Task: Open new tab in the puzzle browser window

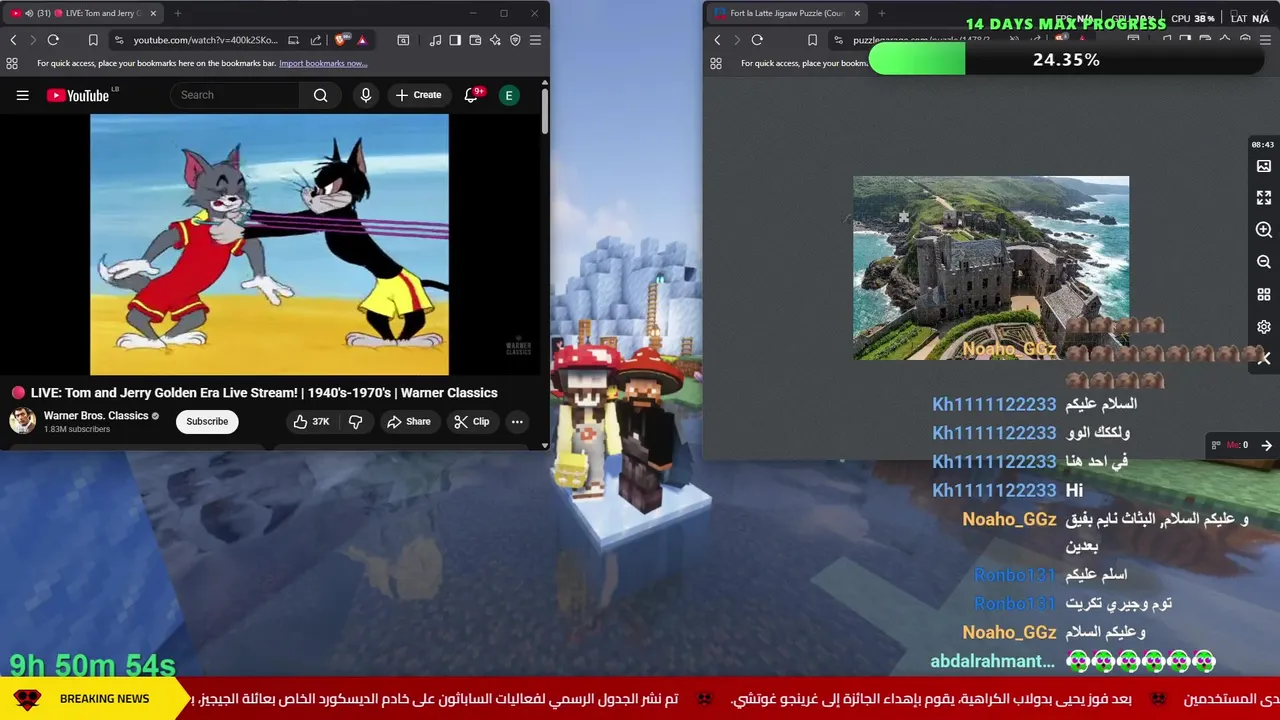Action: pos(883,13)
